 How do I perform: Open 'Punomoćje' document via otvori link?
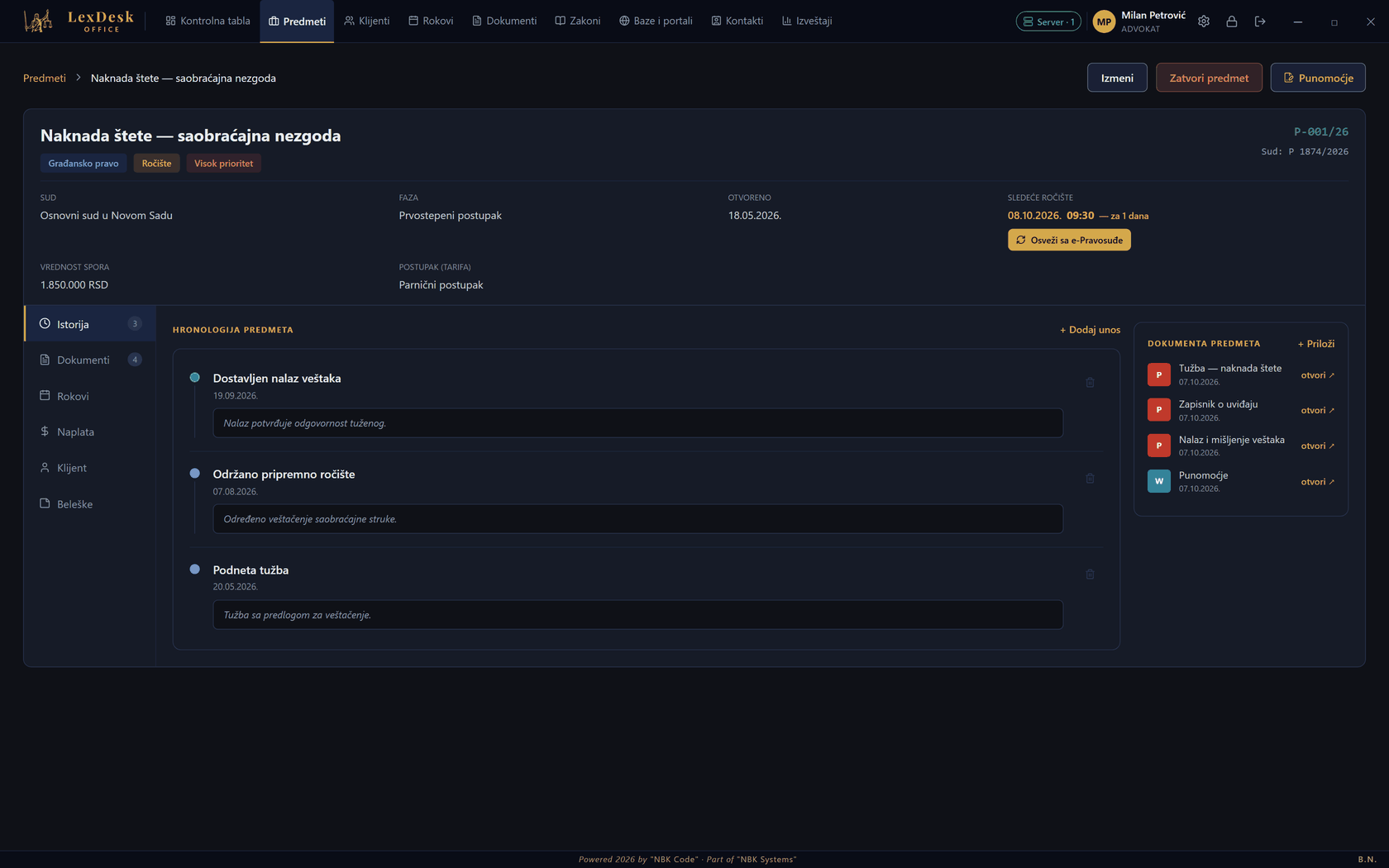pyautogui.click(x=1317, y=482)
